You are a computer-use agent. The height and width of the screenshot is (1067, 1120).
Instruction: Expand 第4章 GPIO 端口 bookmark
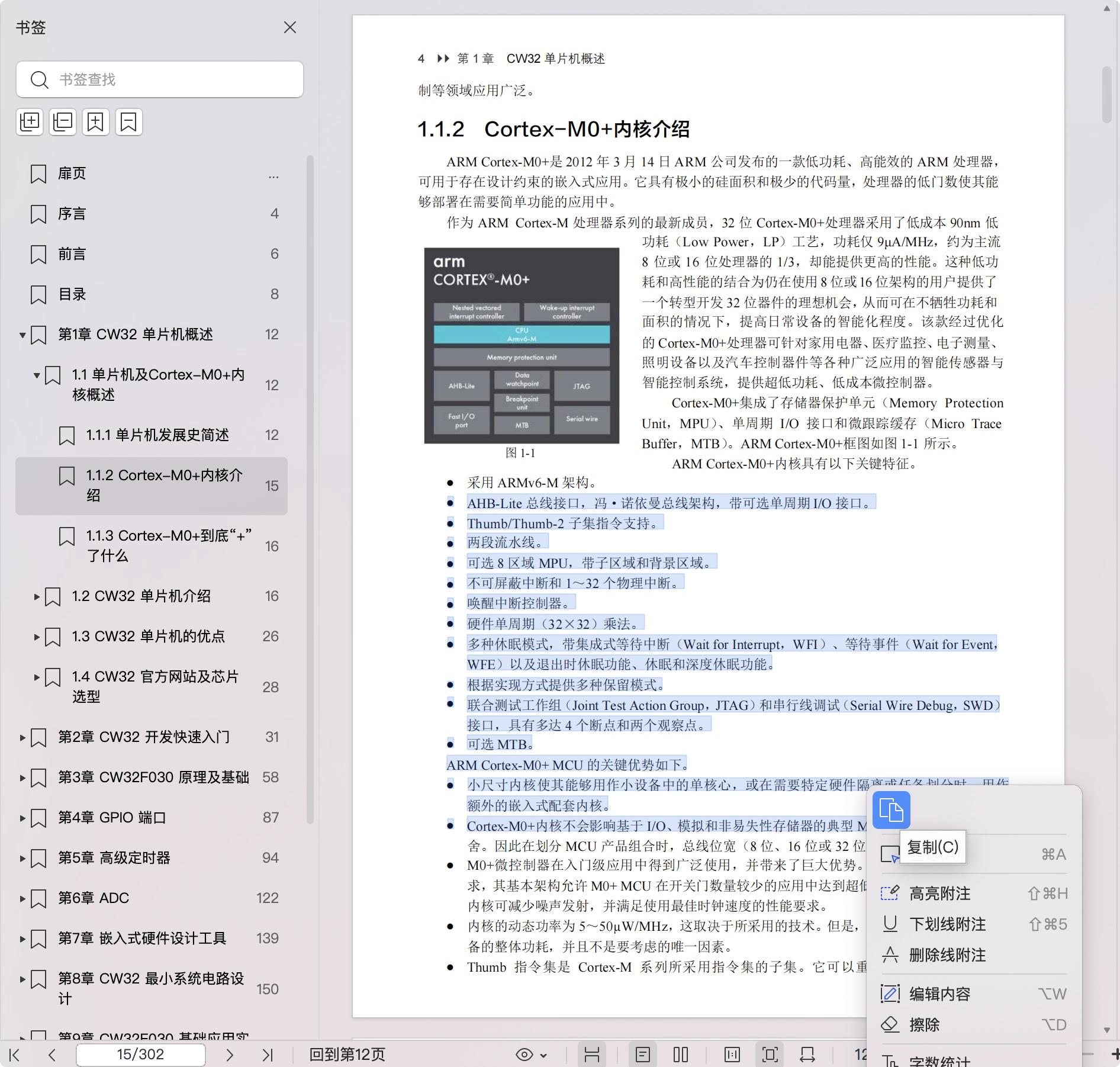[x=22, y=818]
